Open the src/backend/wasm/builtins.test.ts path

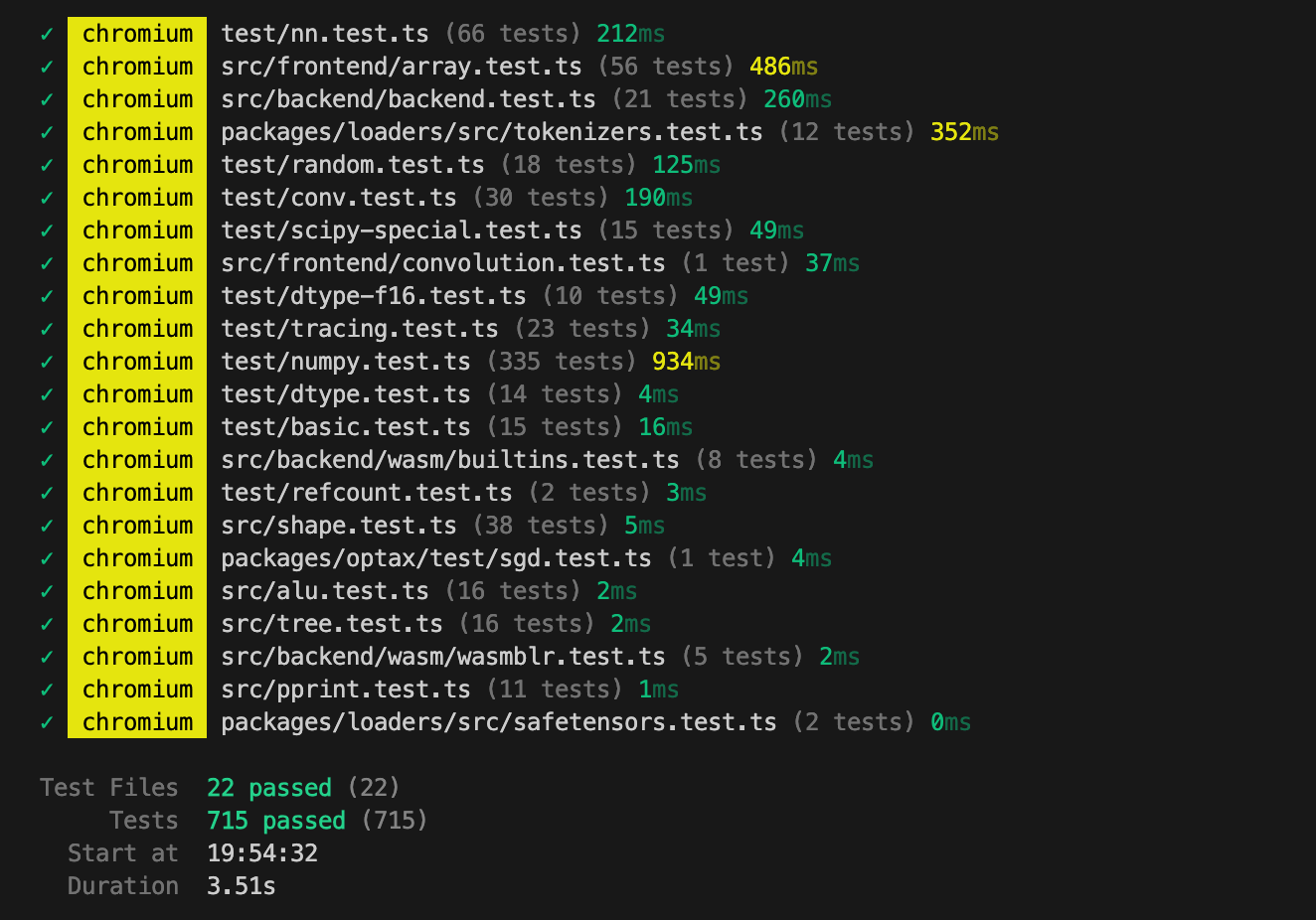point(449,460)
